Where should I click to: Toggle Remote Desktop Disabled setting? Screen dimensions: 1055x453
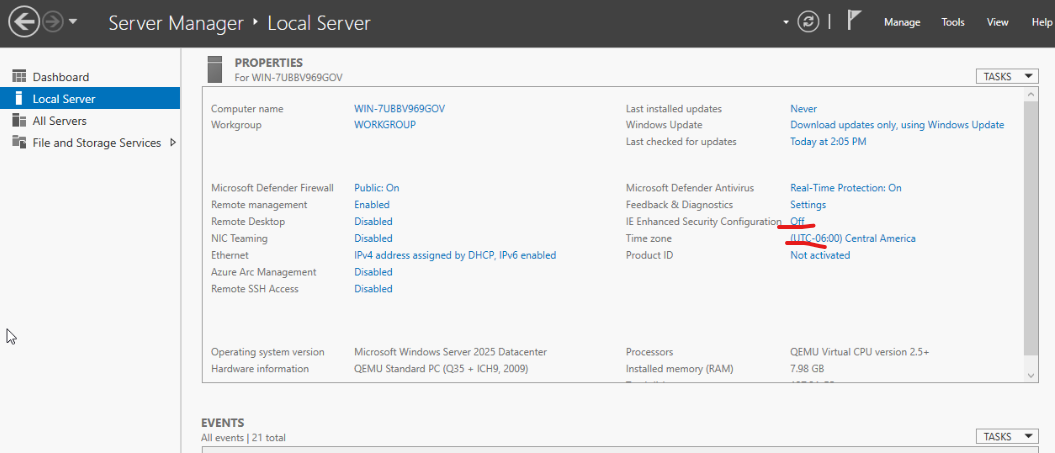tap(373, 221)
